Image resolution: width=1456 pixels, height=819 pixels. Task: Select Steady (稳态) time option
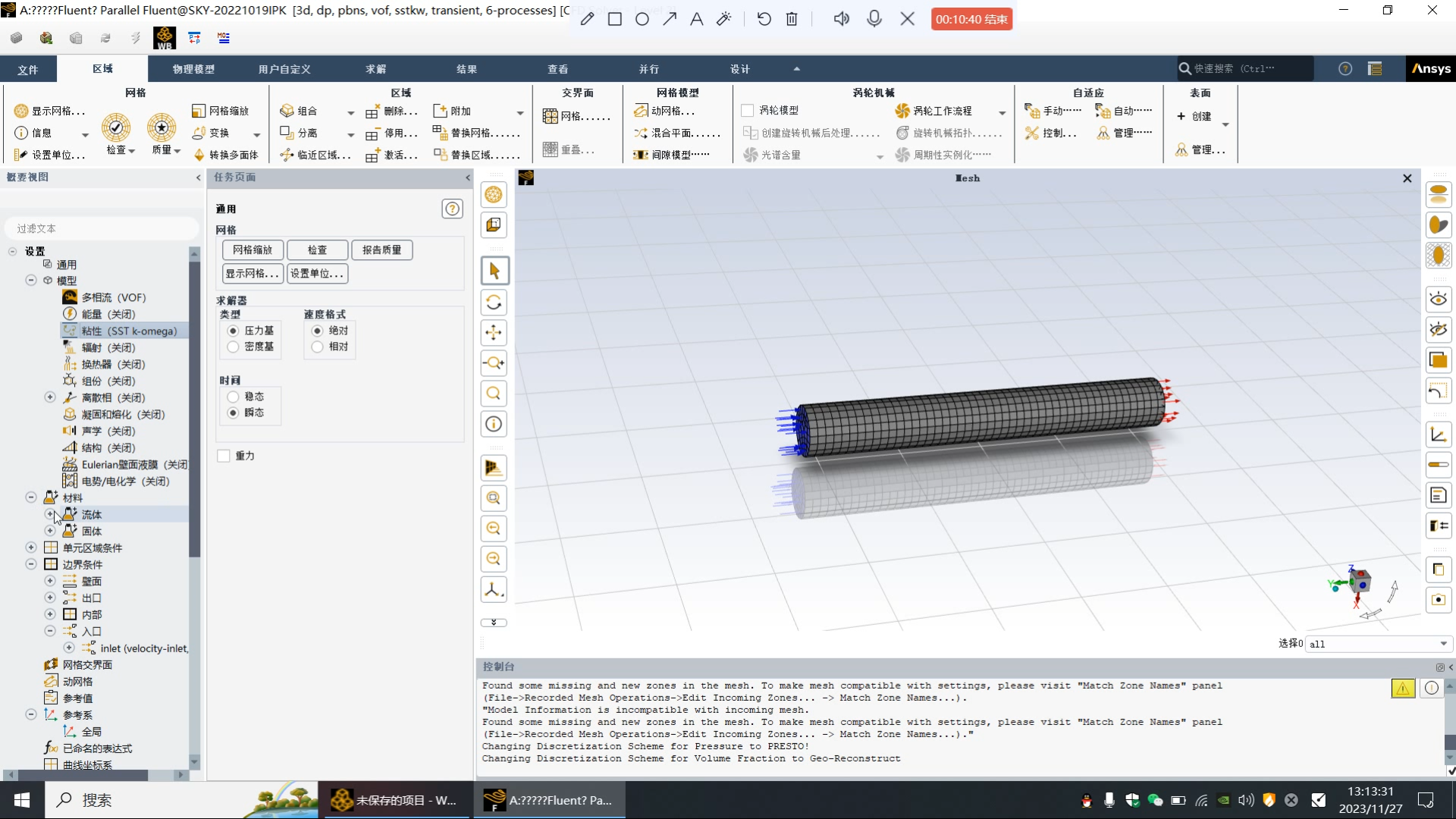point(233,397)
